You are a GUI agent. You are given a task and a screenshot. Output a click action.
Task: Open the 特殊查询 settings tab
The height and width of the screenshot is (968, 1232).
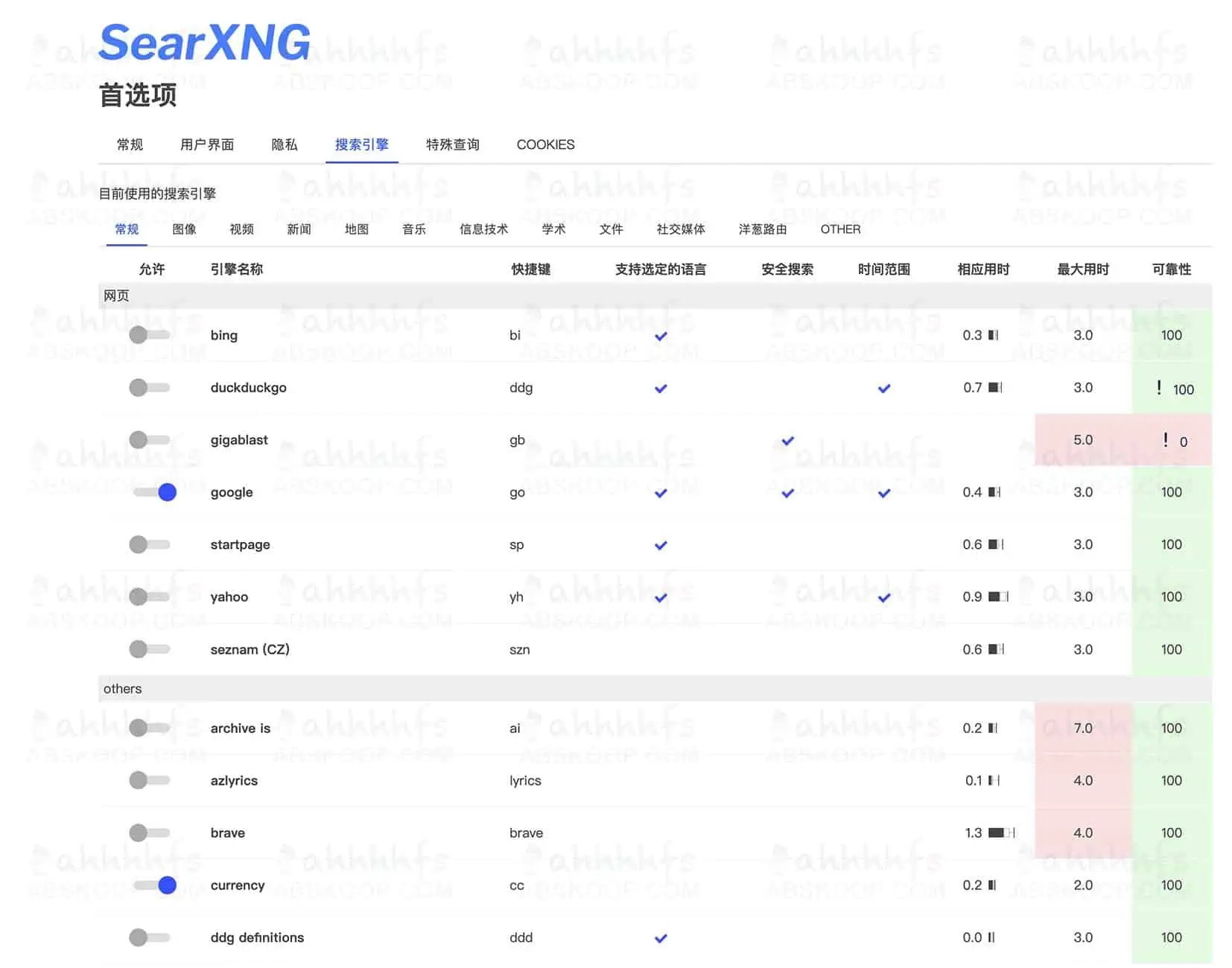click(451, 144)
